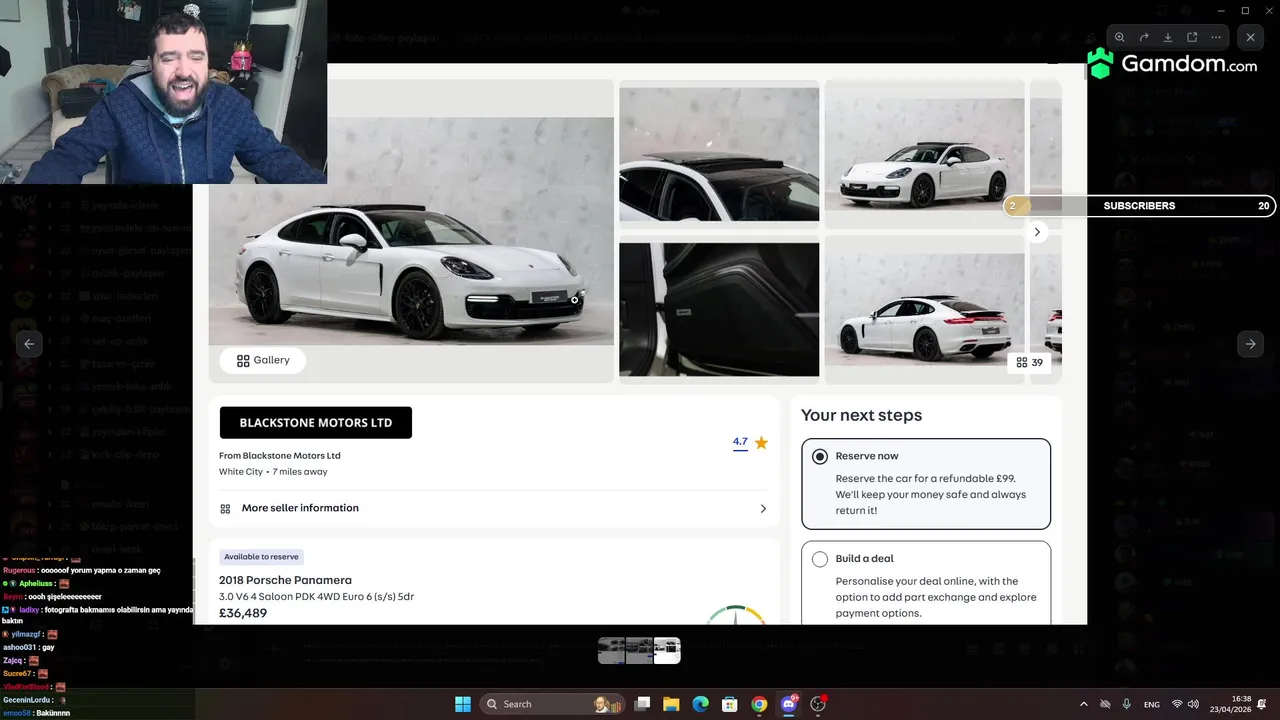This screenshot has width=1280, height=720.
Task: Open Task View from the taskbar
Action: coord(643,704)
